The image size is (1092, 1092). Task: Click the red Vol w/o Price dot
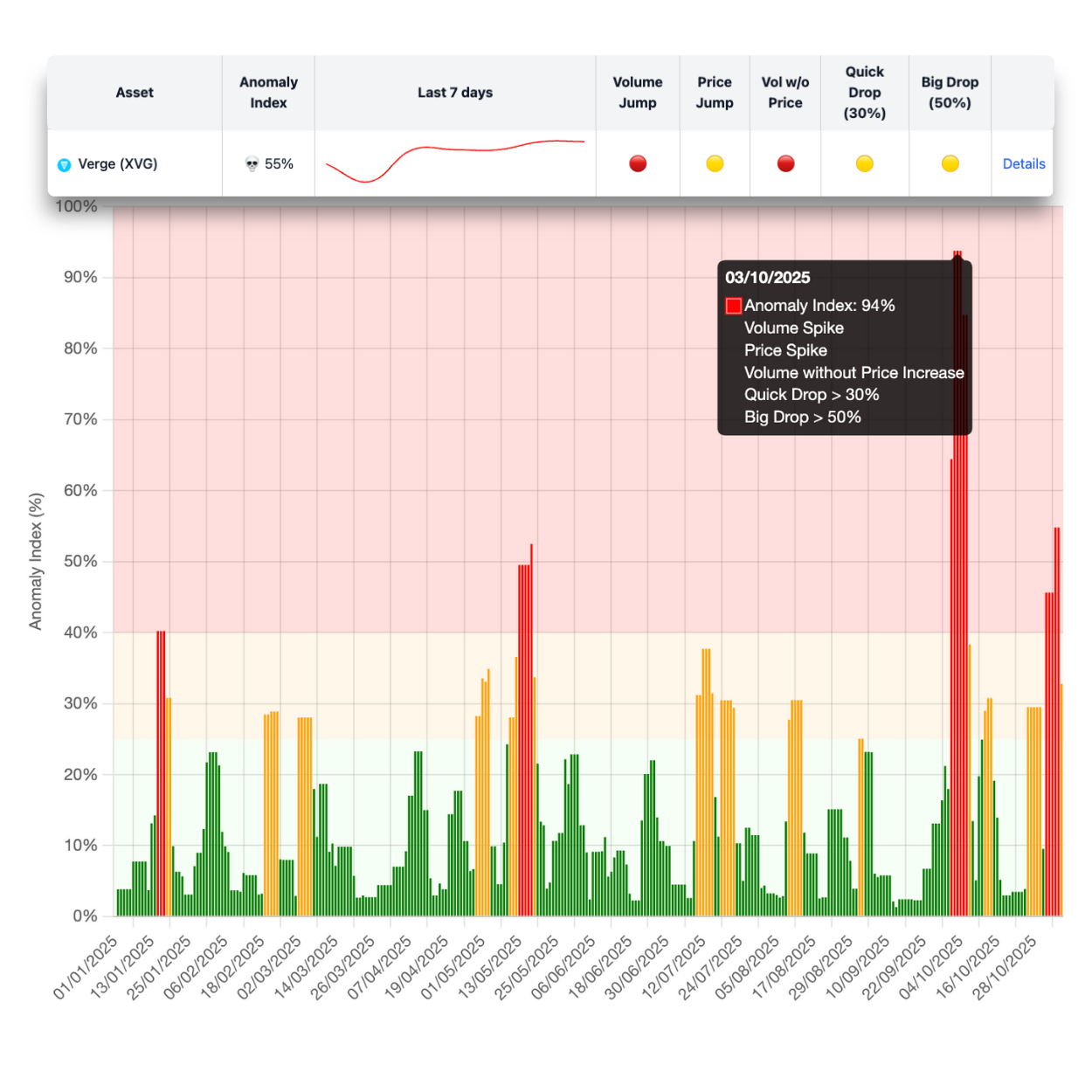[785, 163]
